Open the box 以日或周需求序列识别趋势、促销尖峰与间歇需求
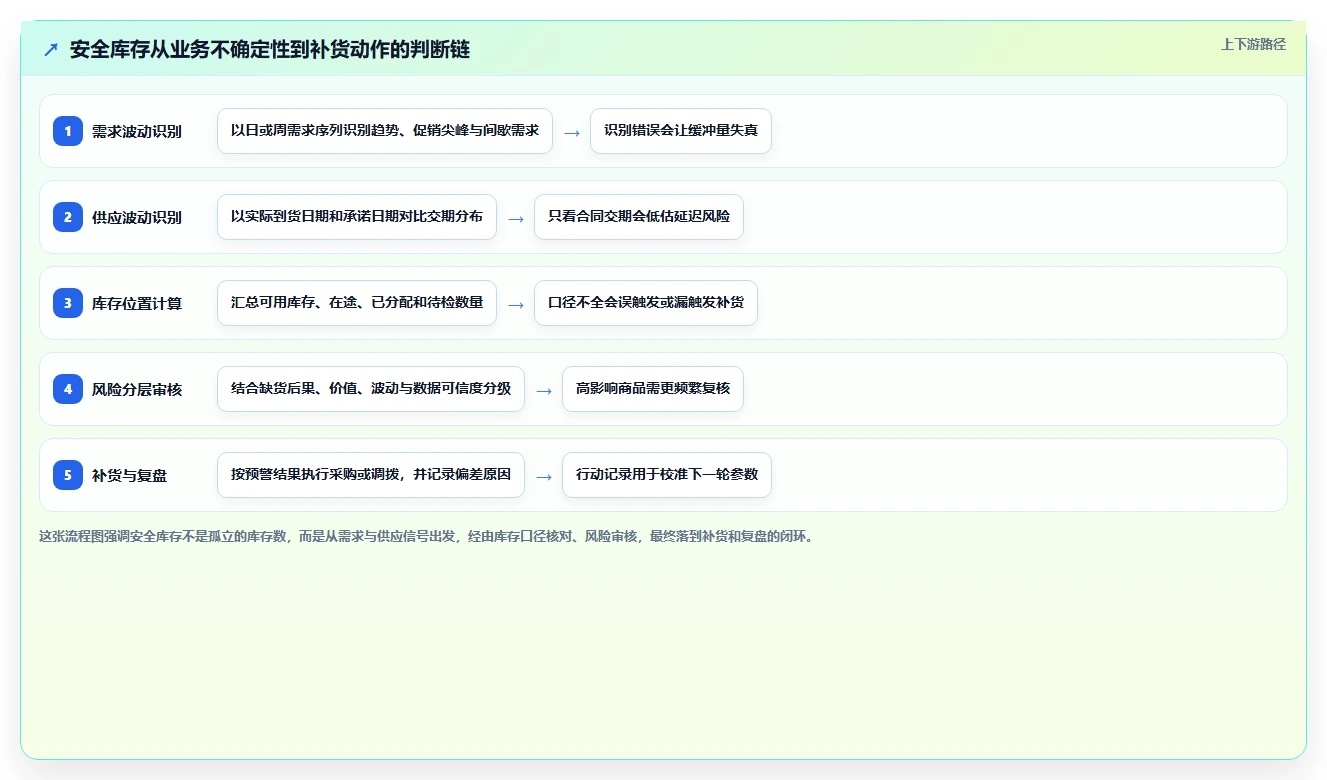1327x780 pixels. pyautogui.click(x=385, y=131)
